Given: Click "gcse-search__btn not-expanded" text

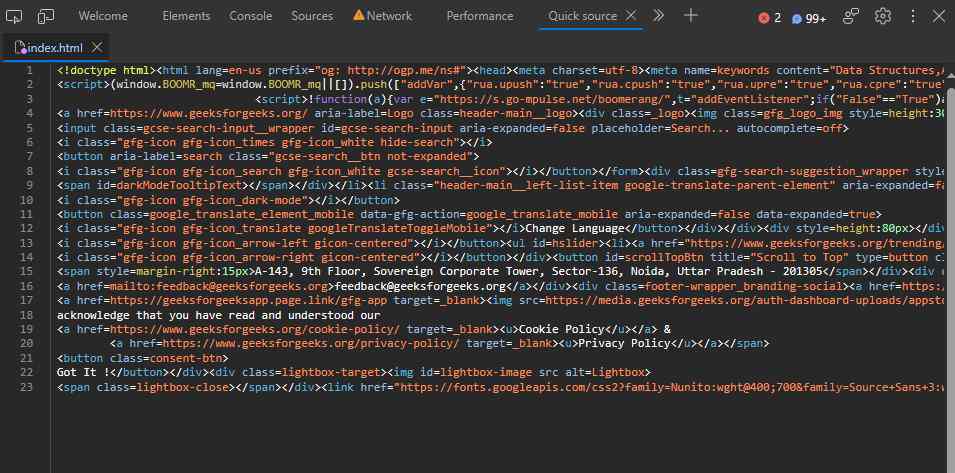Looking at the screenshot, I should (370, 157).
